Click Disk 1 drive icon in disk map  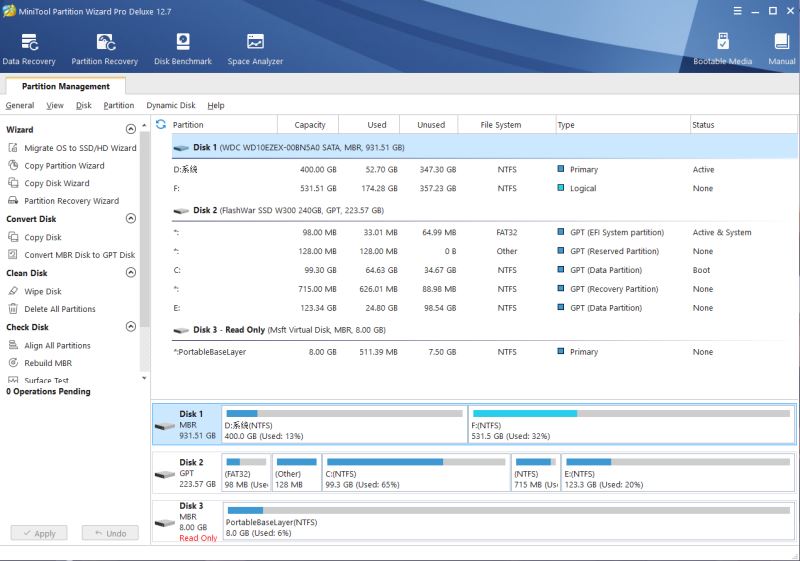(x=165, y=426)
